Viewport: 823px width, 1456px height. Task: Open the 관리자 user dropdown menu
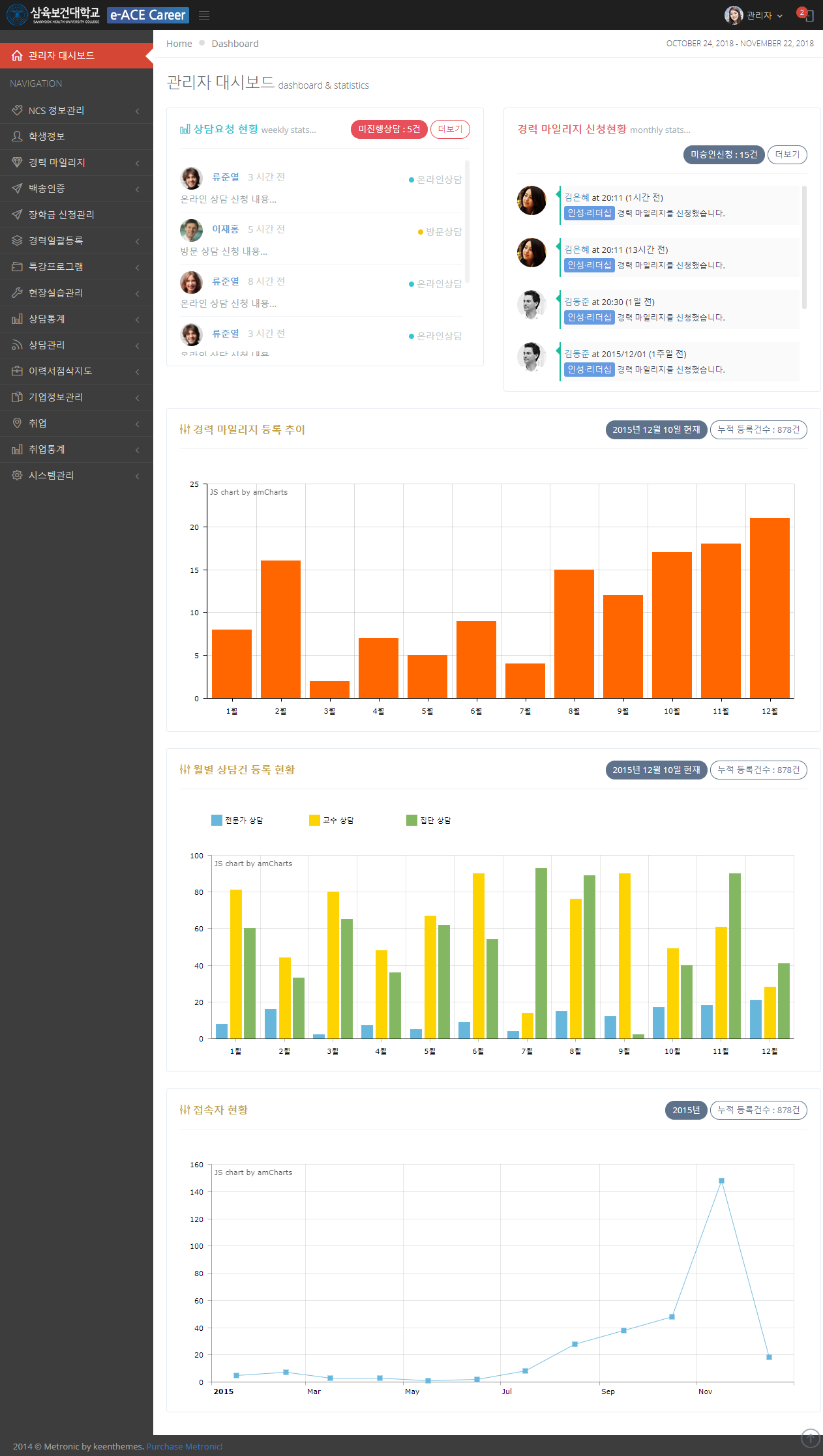point(754,15)
